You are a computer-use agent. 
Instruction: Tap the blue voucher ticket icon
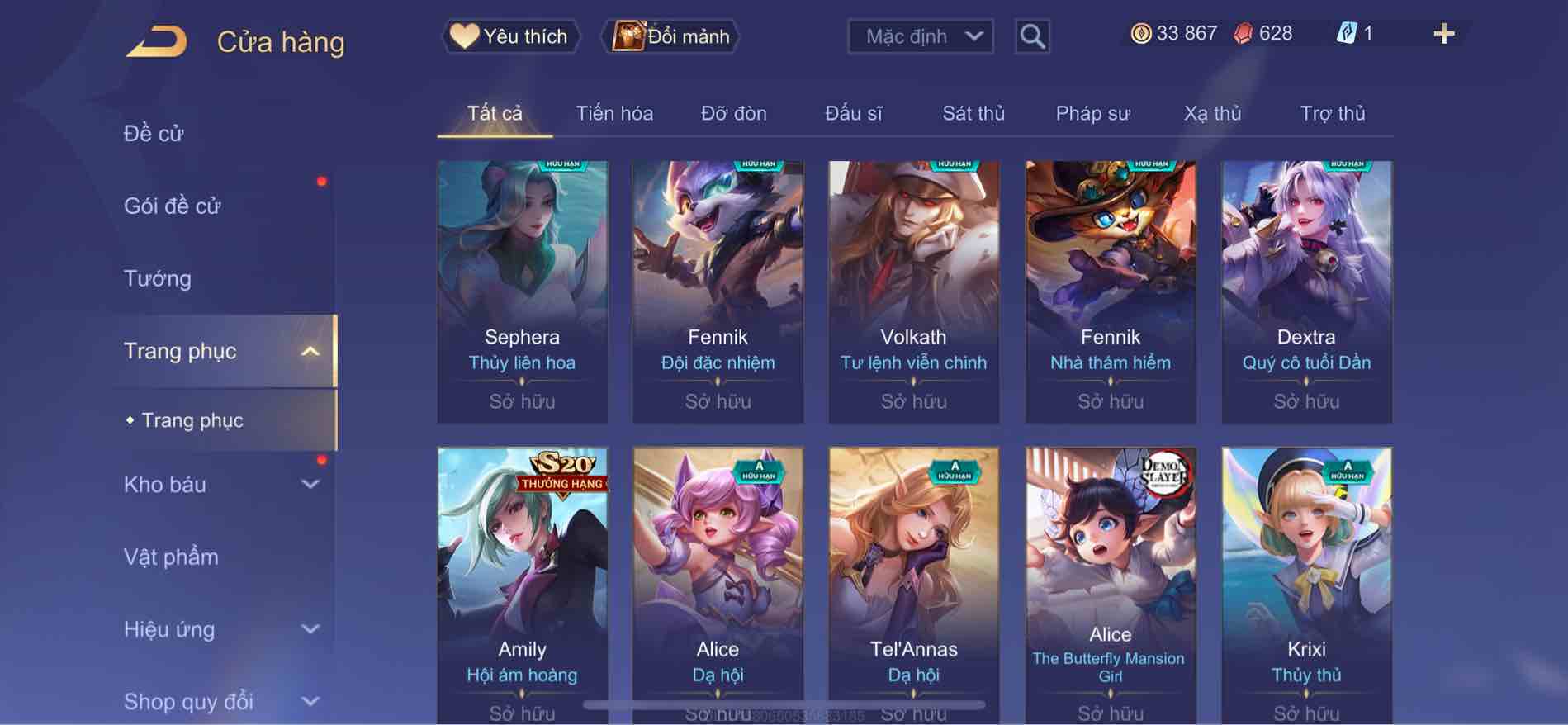(x=1346, y=33)
